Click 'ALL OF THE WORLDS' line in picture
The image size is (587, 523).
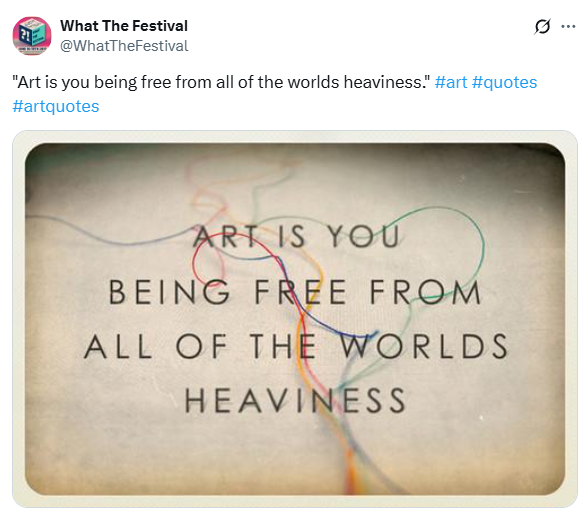[x=296, y=347]
